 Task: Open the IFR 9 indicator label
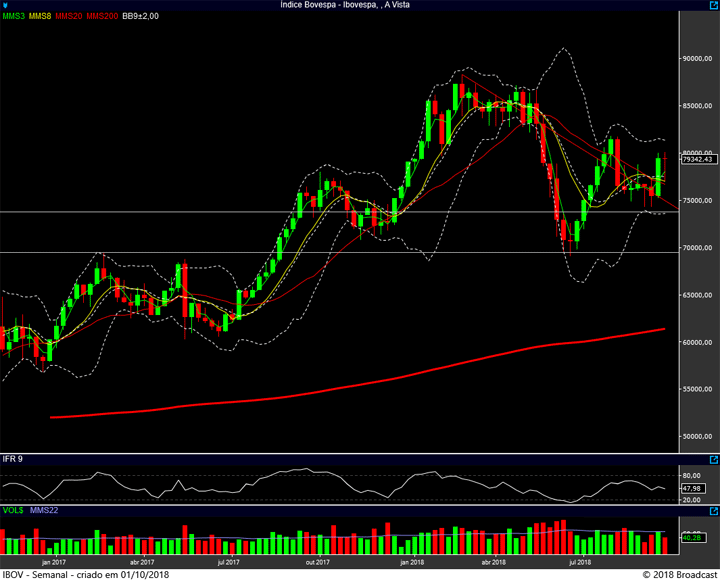click(13, 459)
